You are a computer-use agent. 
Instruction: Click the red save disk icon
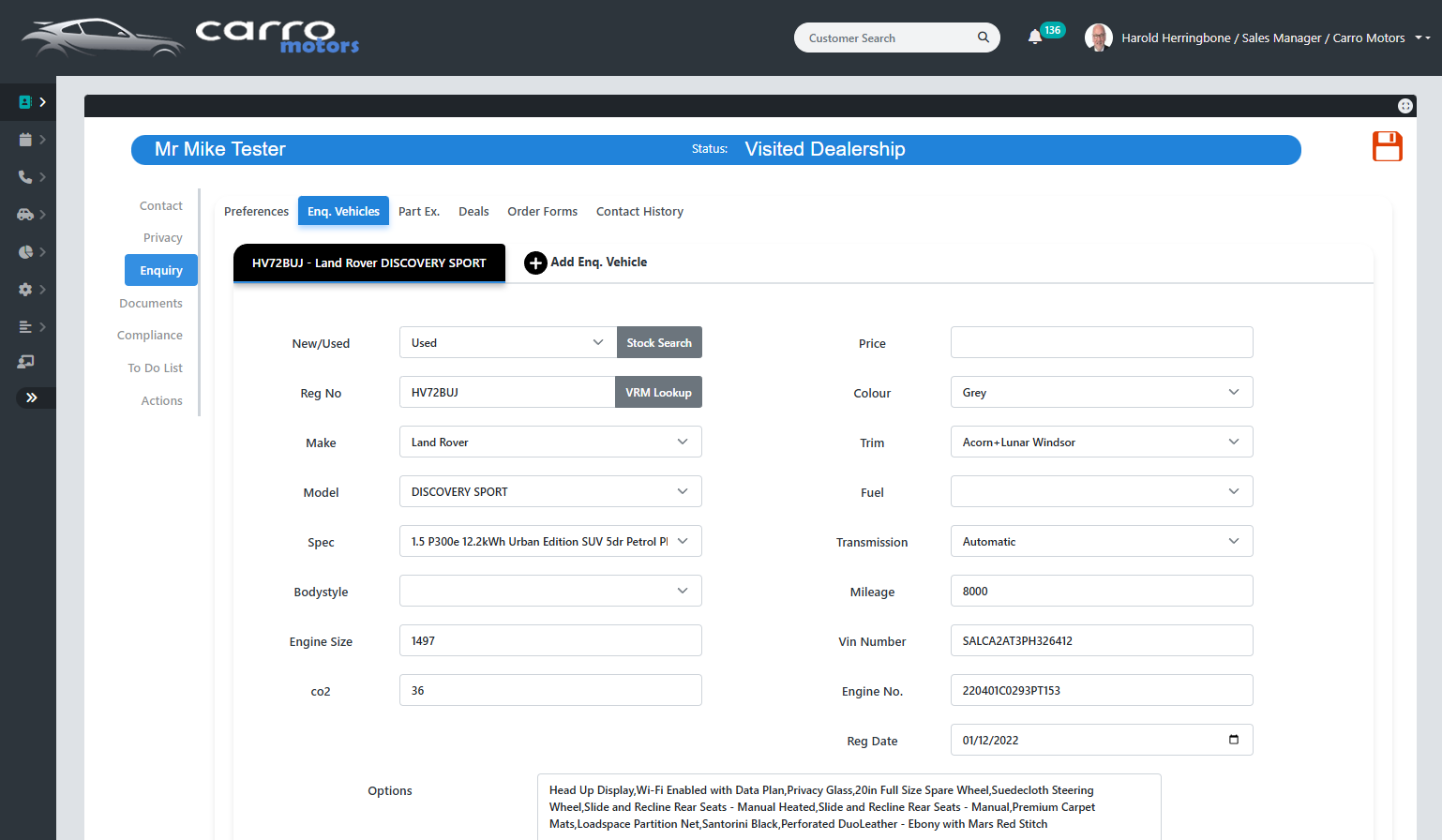pyautogui.click(x=1387, y=147)
